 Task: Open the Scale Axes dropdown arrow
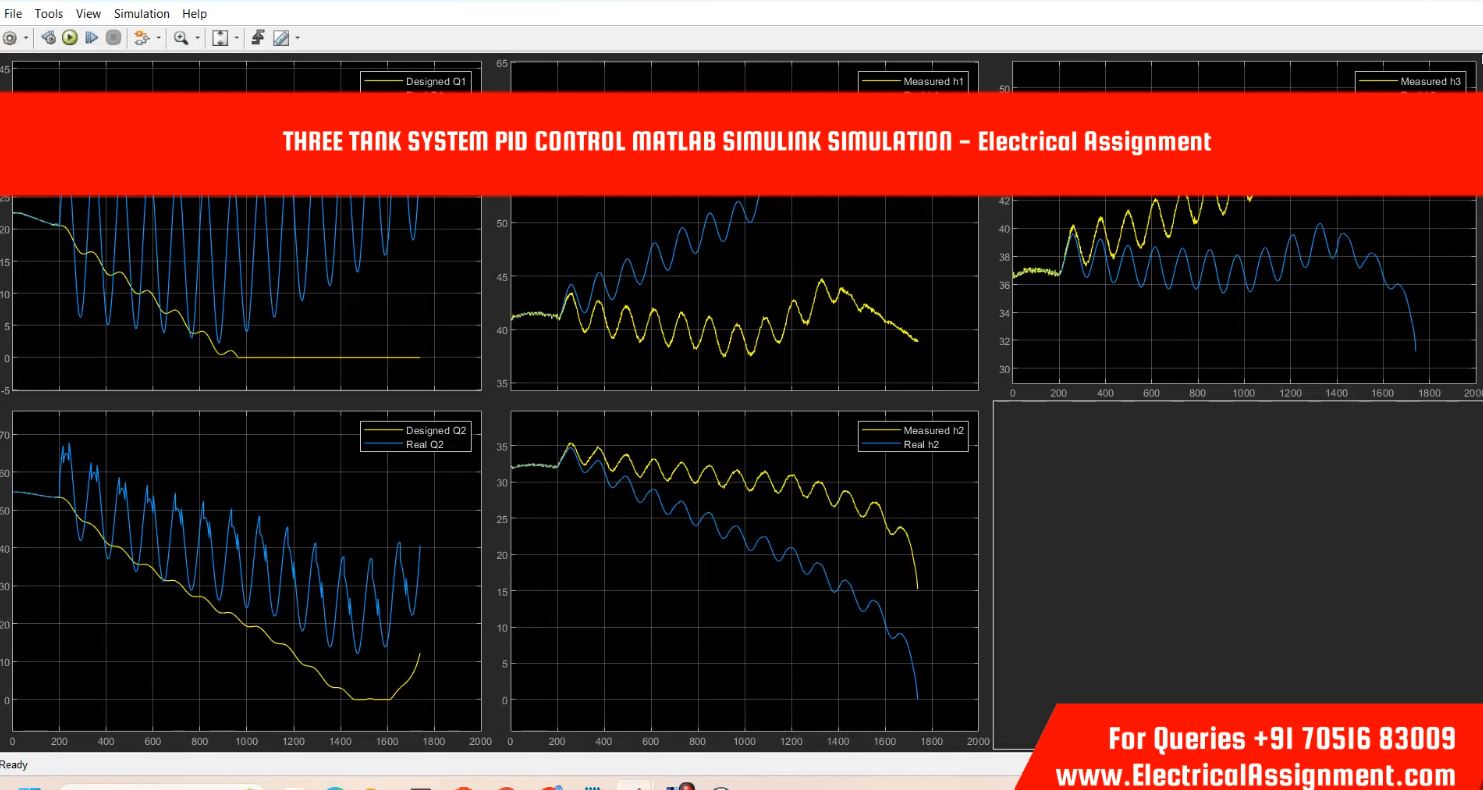pyautogui.click(x=237, y=39)
